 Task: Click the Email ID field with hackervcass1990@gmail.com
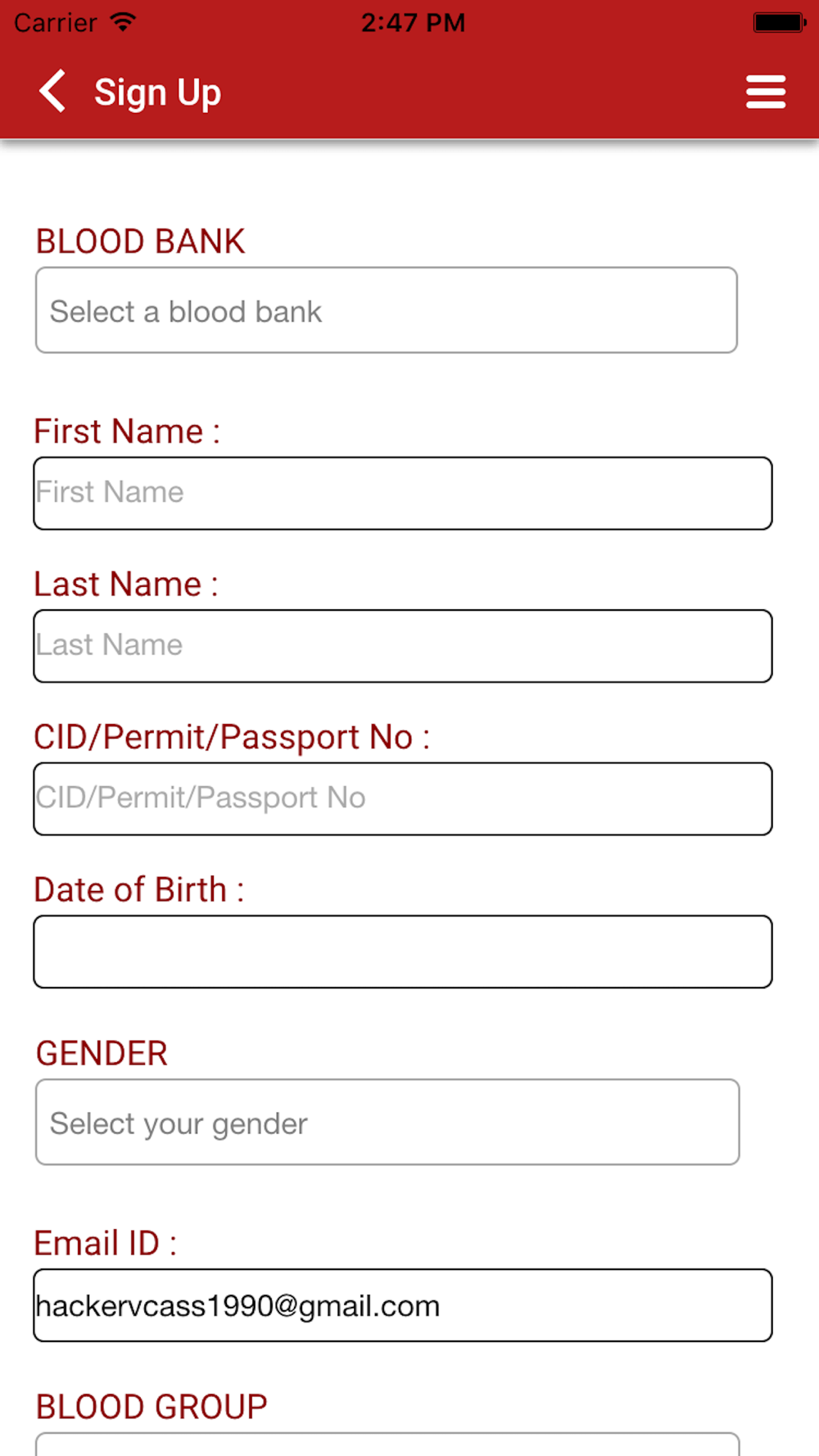[403, 1305]
